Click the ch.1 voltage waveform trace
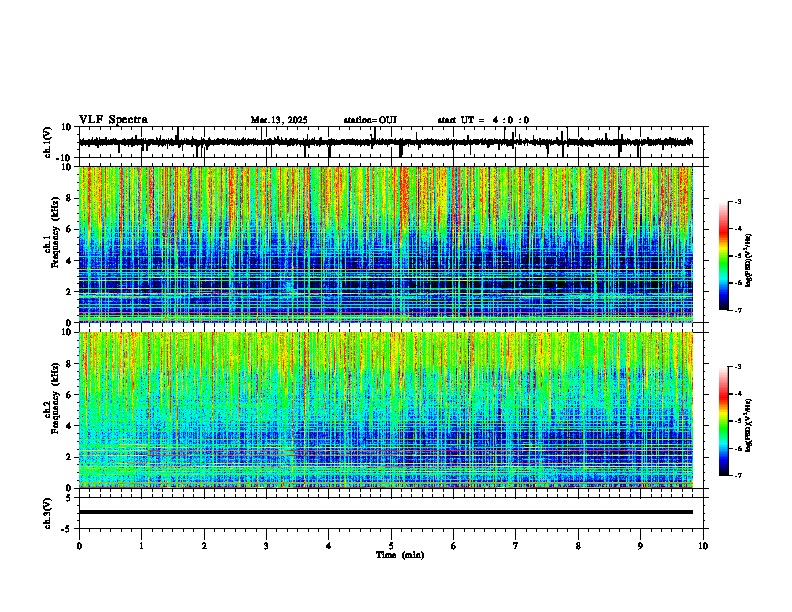Screen dimensions: 792x612 (x=385, y=142)
